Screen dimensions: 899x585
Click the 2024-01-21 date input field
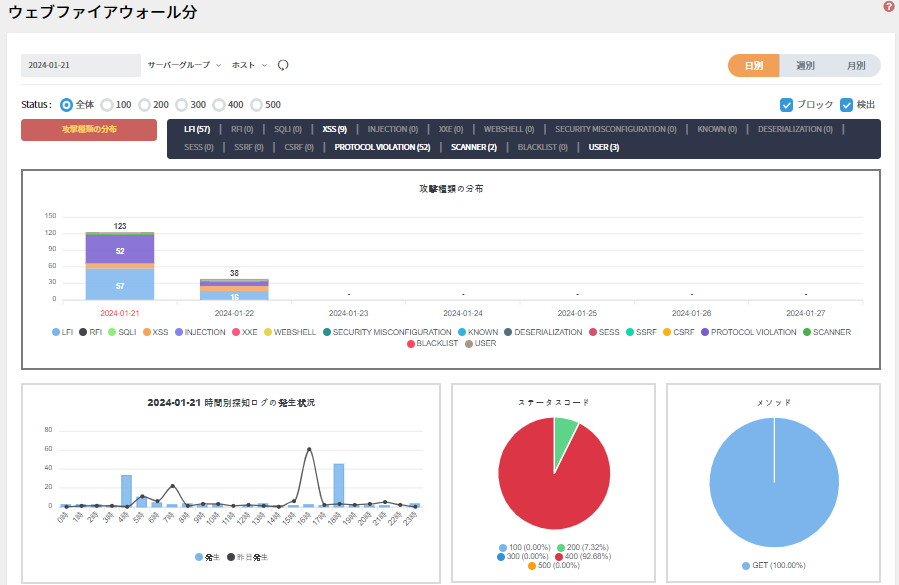[80, 65]
